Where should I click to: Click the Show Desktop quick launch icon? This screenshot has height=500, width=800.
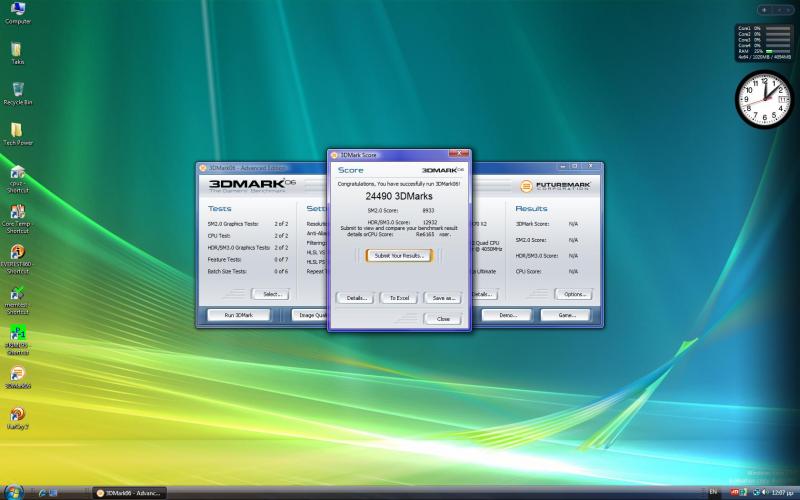tap(53, 493)
